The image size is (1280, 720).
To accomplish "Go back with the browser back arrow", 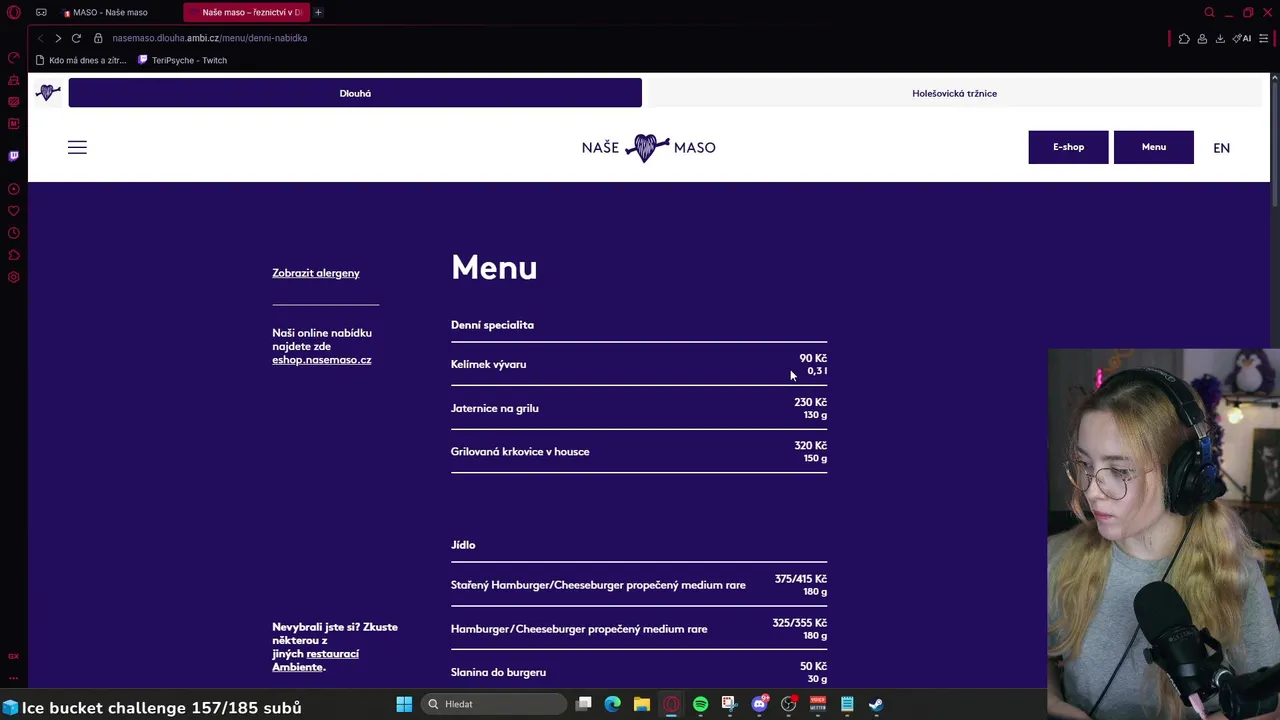I will tap(40, 38).
